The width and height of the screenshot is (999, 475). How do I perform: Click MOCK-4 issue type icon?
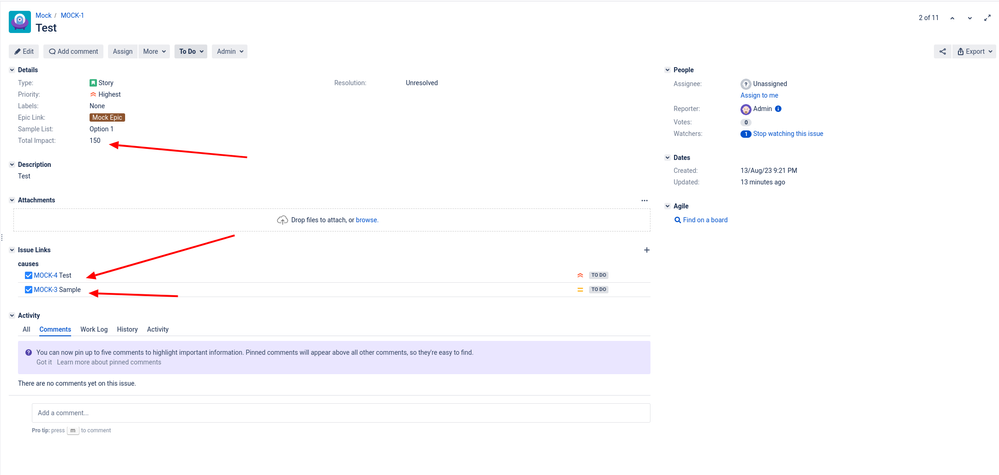28,275
